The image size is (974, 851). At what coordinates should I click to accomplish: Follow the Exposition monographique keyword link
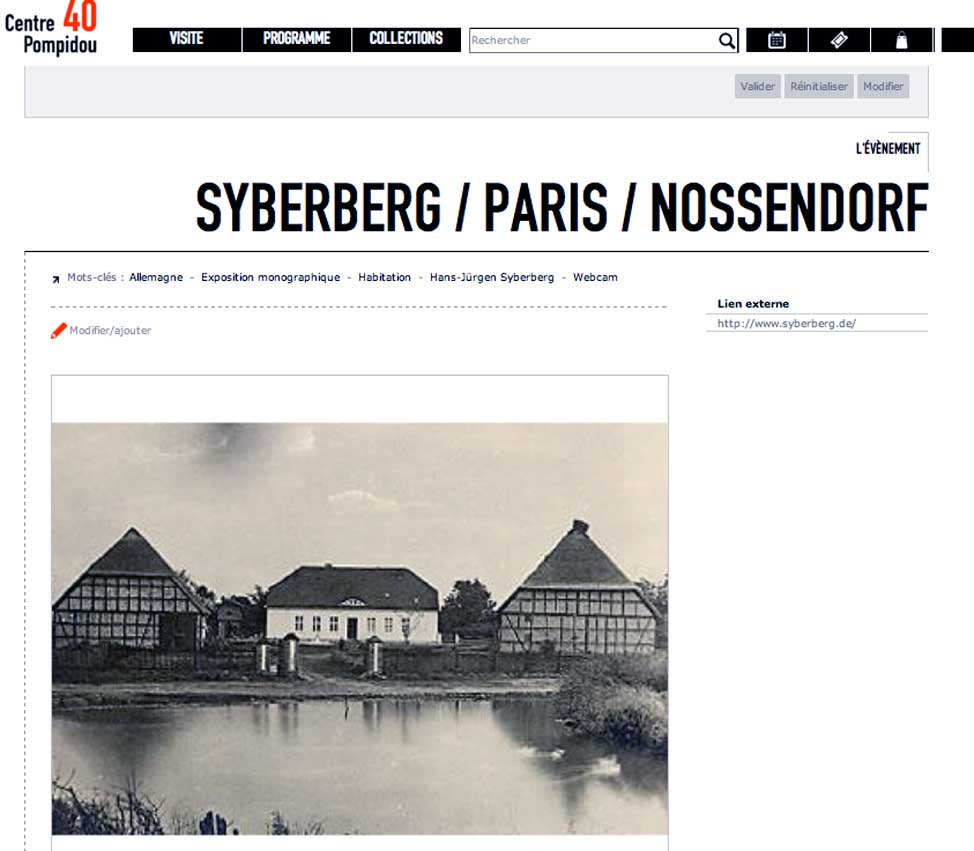tap(270, 277)
